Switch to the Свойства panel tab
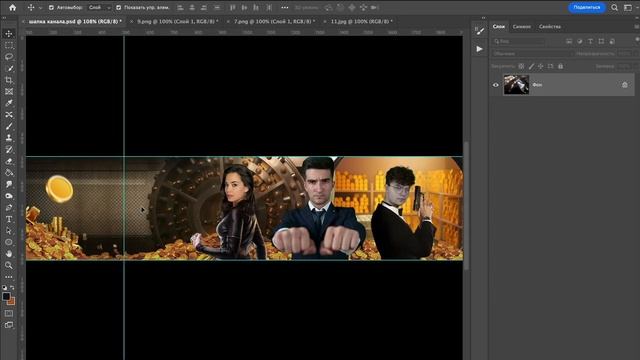This screenshot has width=640, height=360. point(550,27)
